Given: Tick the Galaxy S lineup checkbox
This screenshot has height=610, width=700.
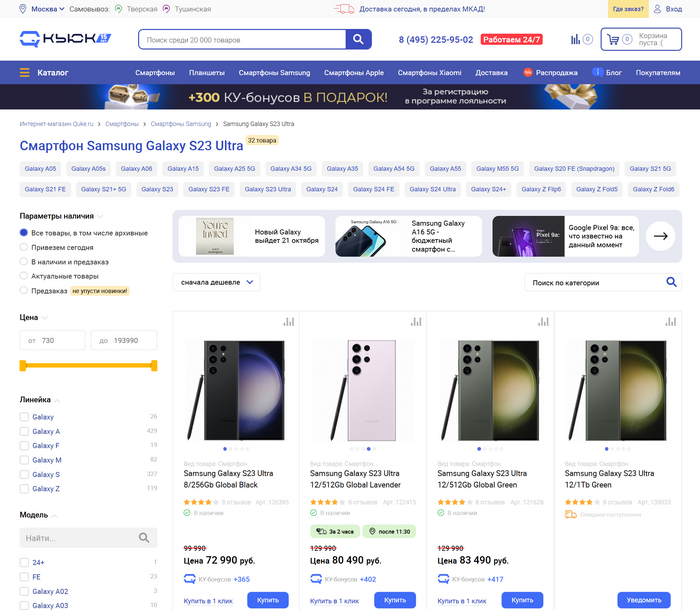Looking at the screenshot, I should coord(24,474).
